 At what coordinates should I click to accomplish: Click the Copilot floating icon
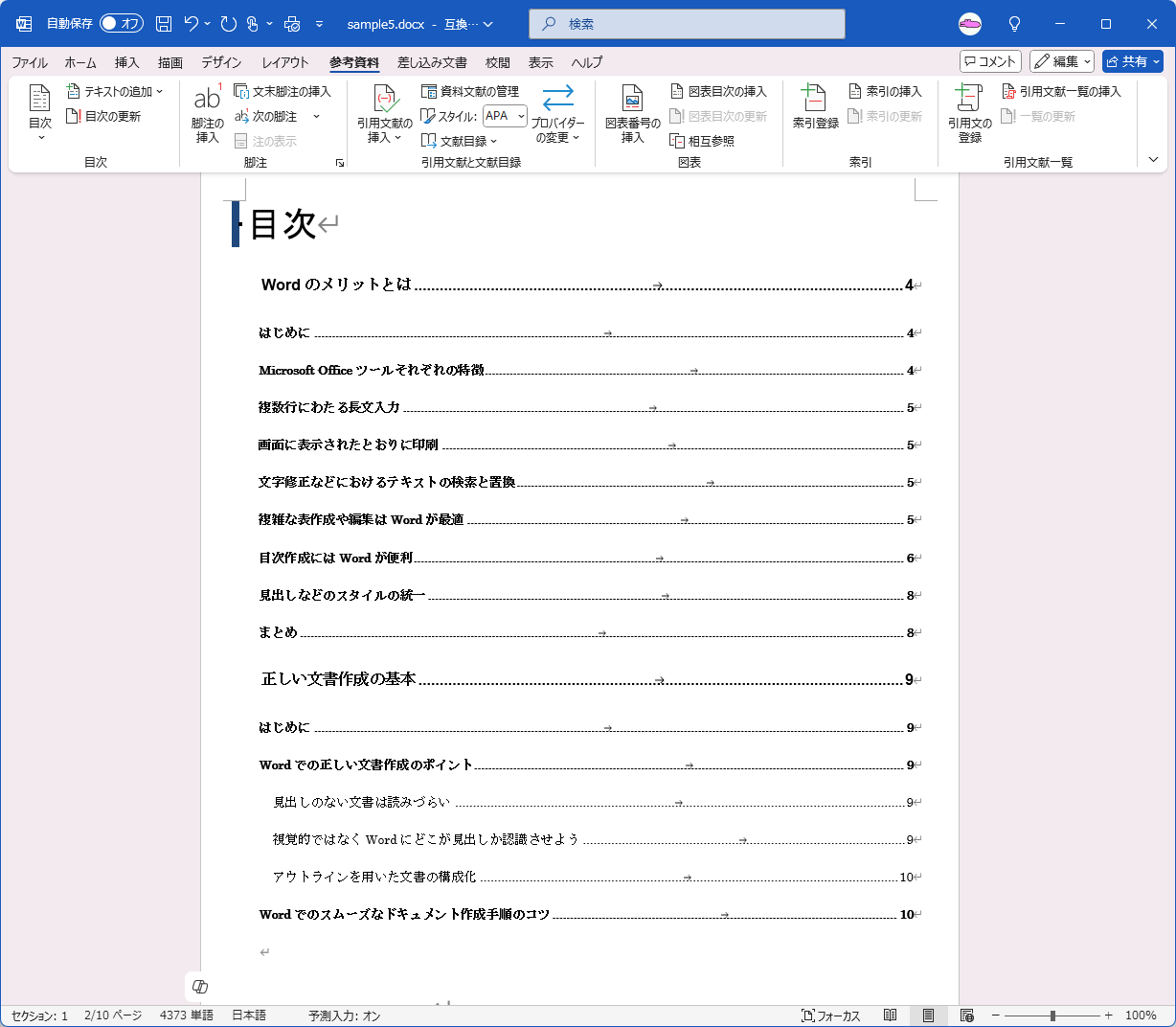(x=200, y=987)
